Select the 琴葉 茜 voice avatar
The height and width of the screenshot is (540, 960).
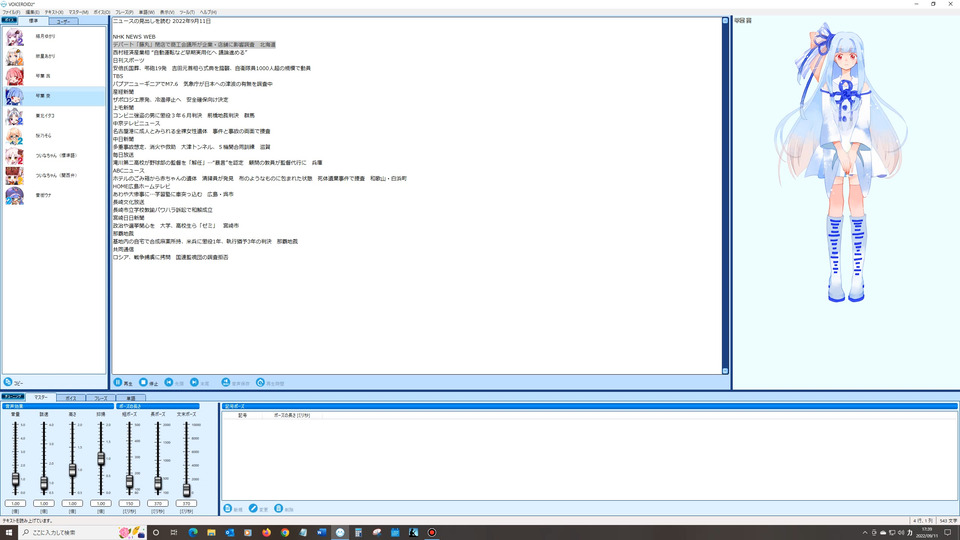tap(15, 76)
